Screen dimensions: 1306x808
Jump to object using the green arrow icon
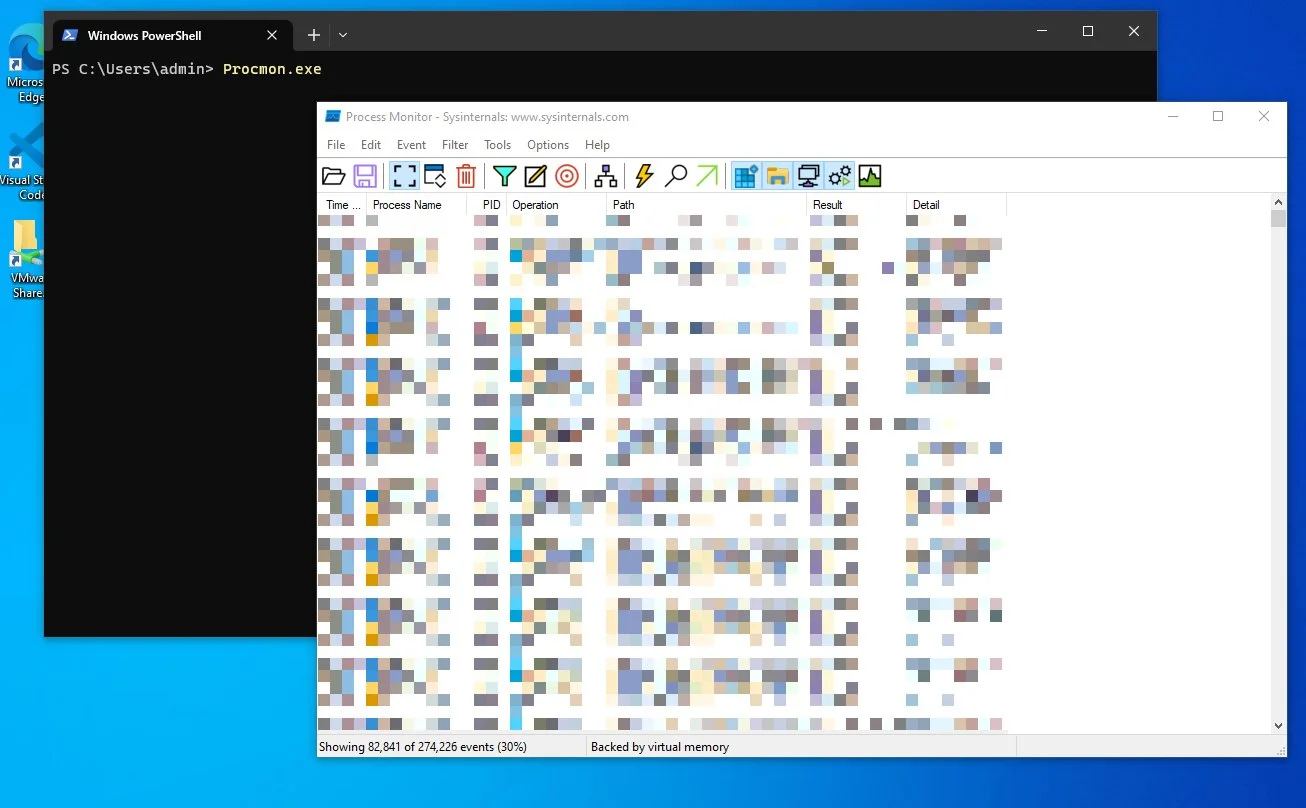click(708, 175)
